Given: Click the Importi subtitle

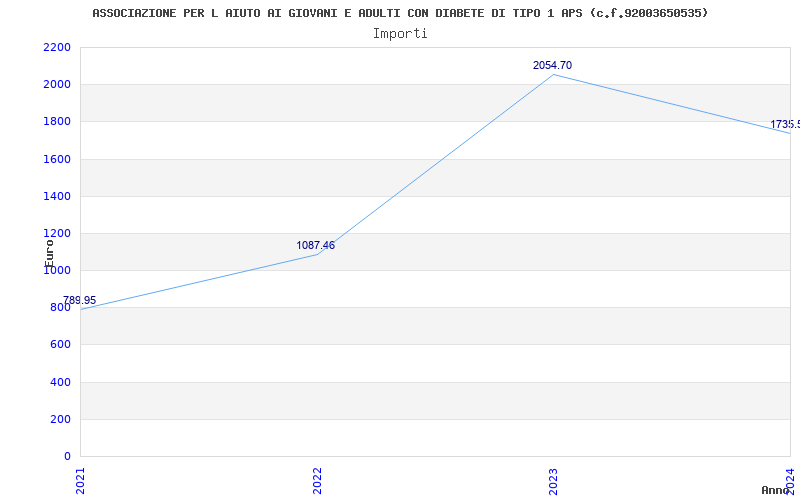Looking at the screenshot, I should click(x=400, y=34).
